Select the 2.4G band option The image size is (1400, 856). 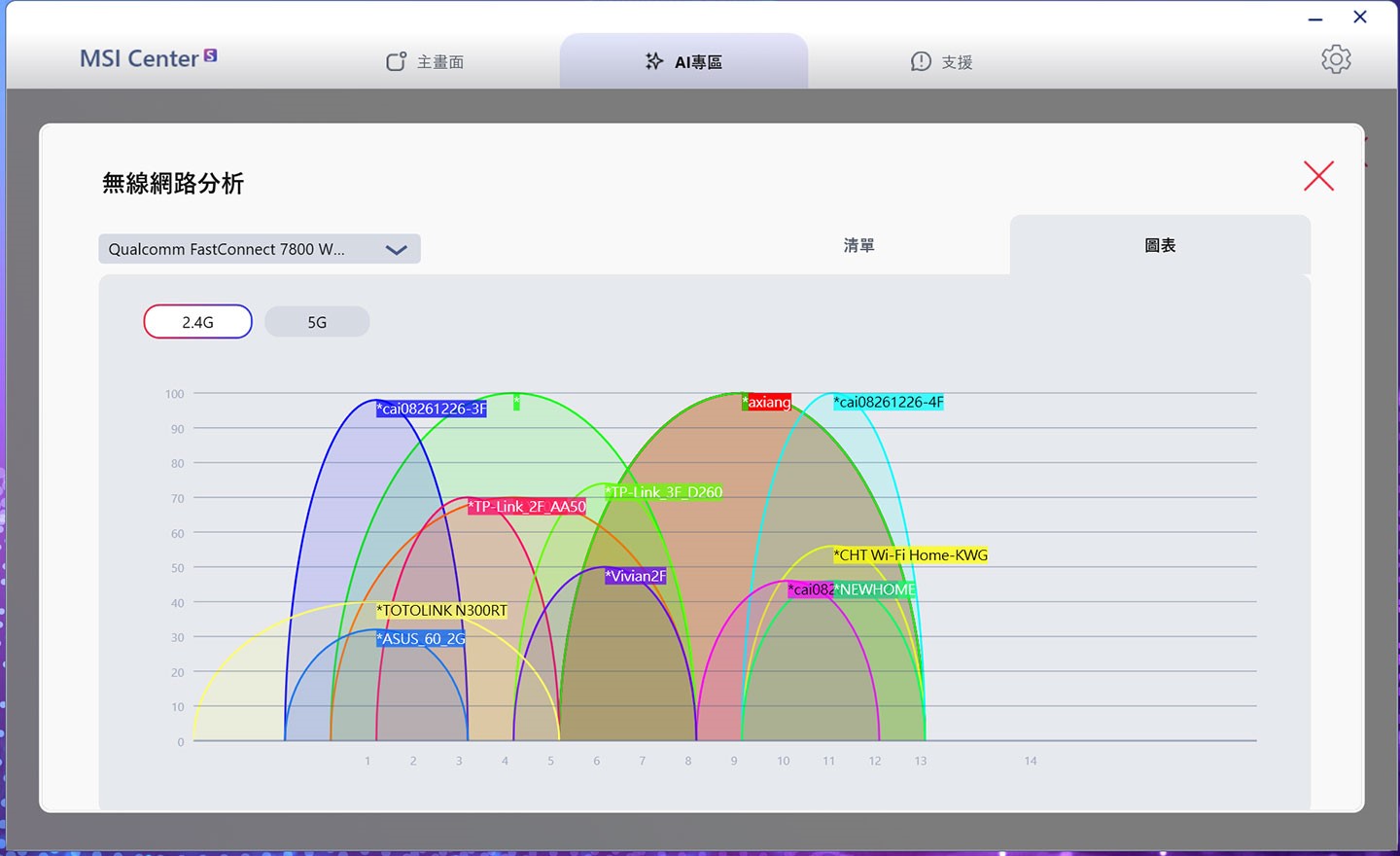197,322
